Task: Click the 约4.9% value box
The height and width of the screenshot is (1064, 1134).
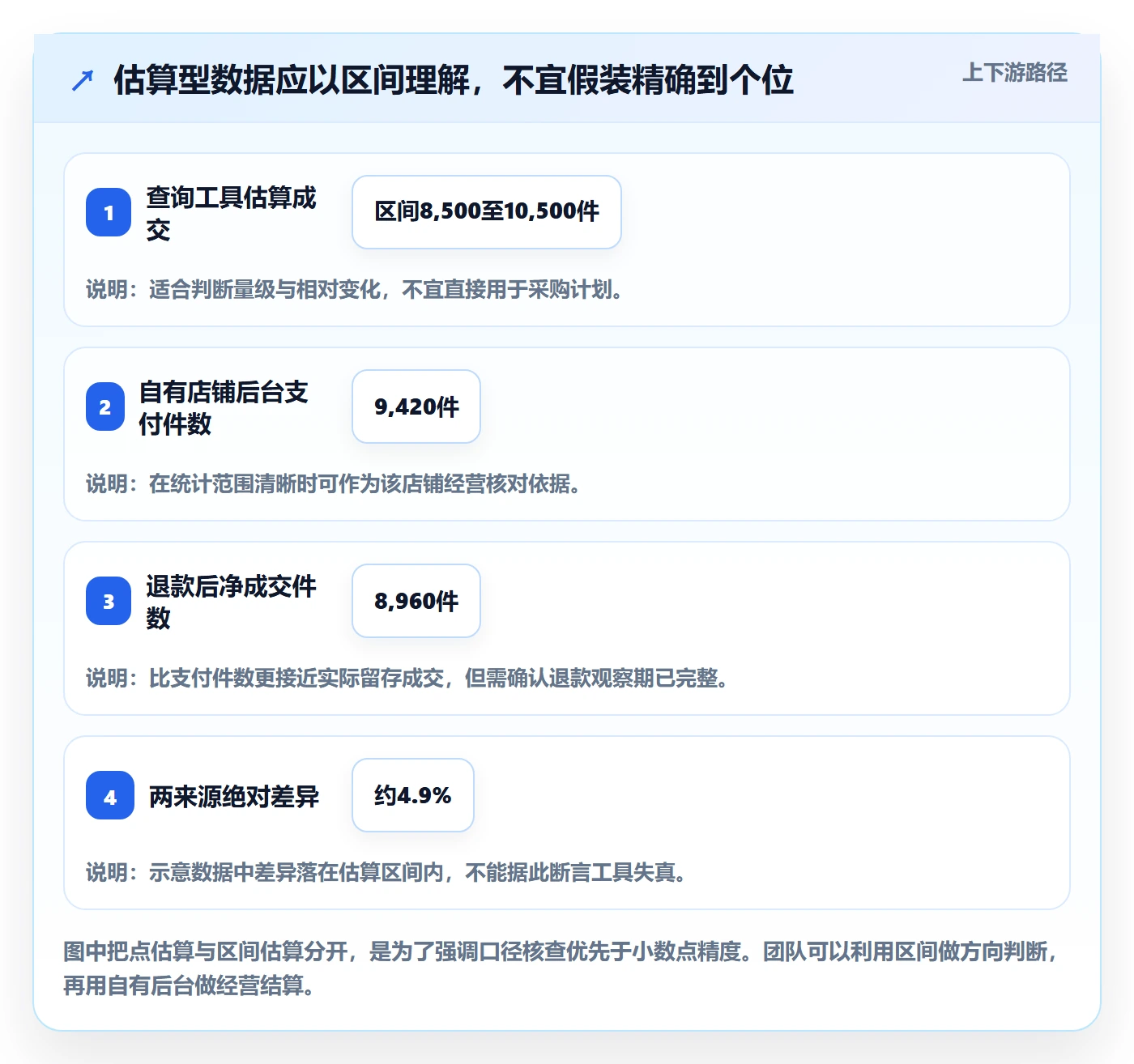Action: [x=413, y=795]
